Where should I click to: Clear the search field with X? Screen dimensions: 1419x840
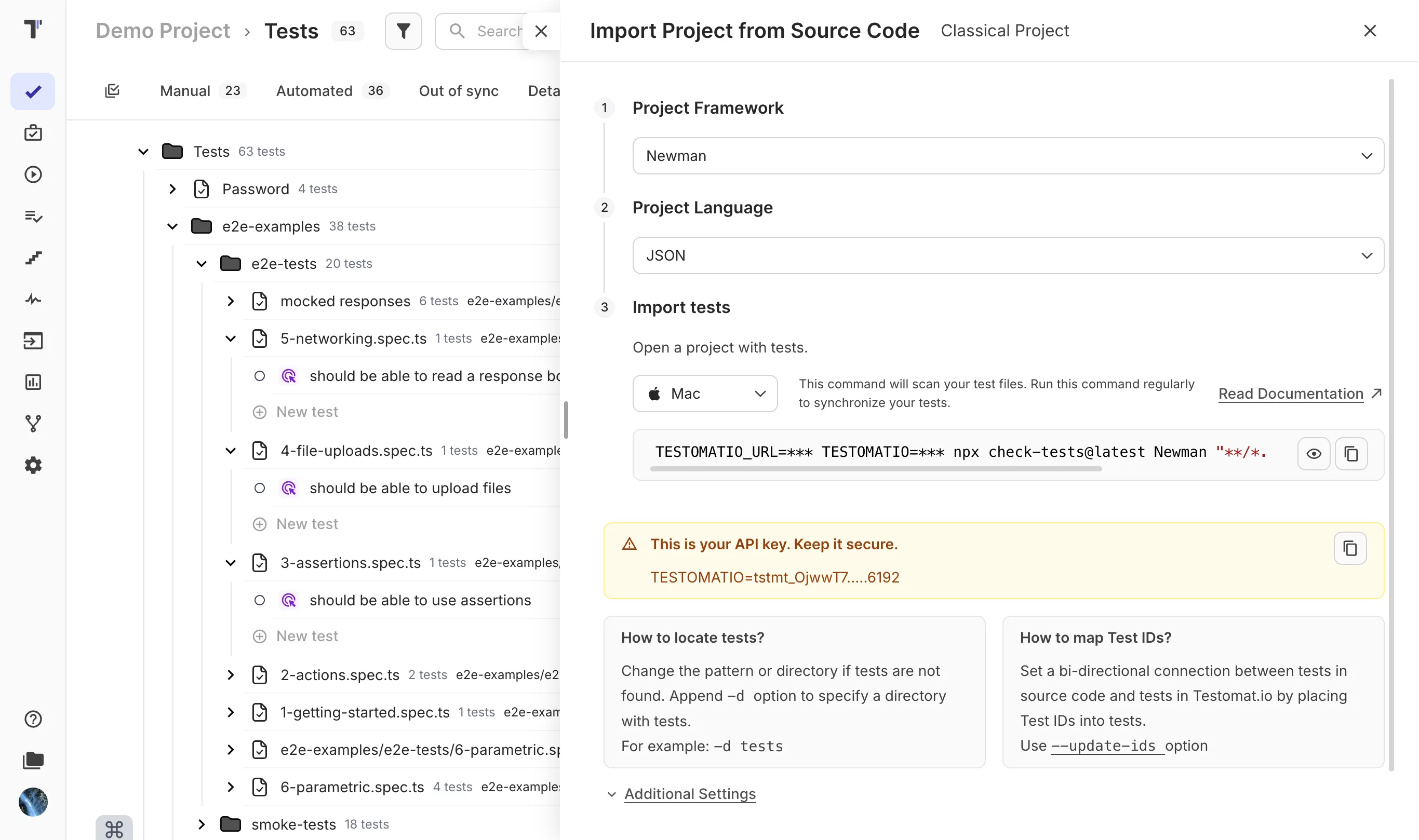[x=541, y=31]
